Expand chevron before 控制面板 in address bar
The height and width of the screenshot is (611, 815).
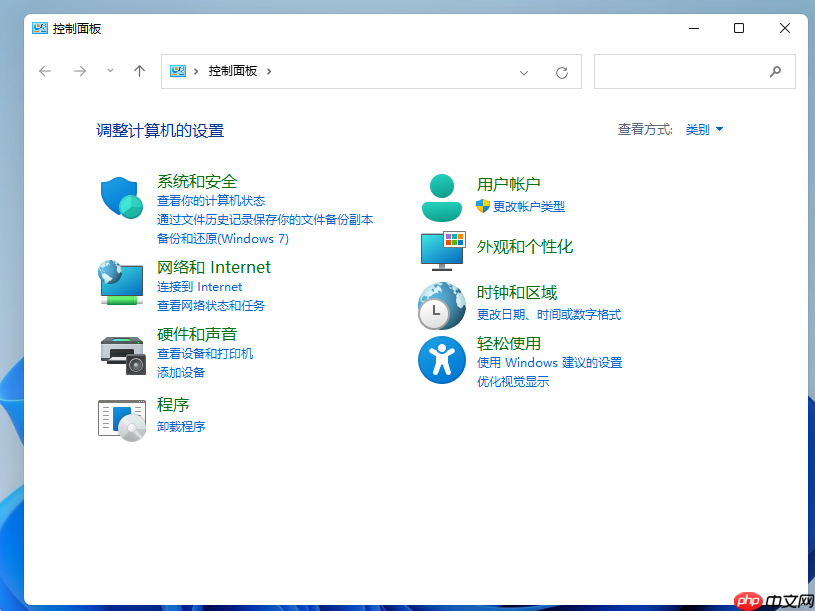pyautogui.click(x=196, y=71)
